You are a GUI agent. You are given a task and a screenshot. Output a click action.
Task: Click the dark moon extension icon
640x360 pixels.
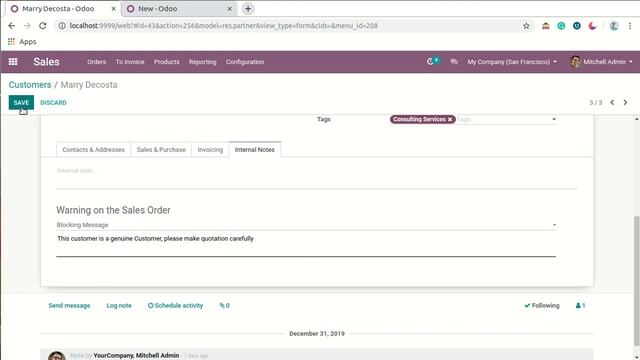(592, 26)
